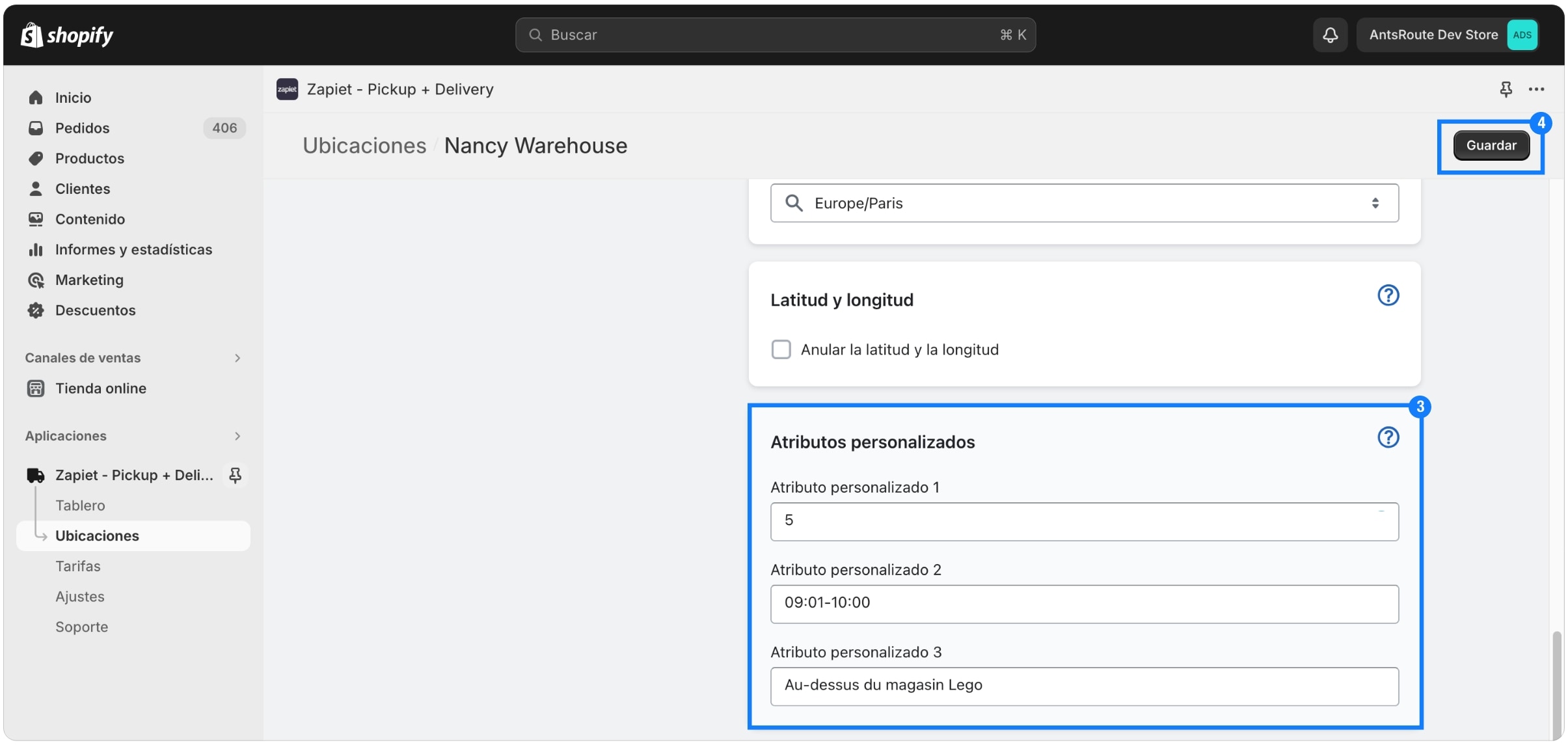Expand Canales de ventas section
The width and height of the screenshot is (1568, 745).
(x=237, y=358)
